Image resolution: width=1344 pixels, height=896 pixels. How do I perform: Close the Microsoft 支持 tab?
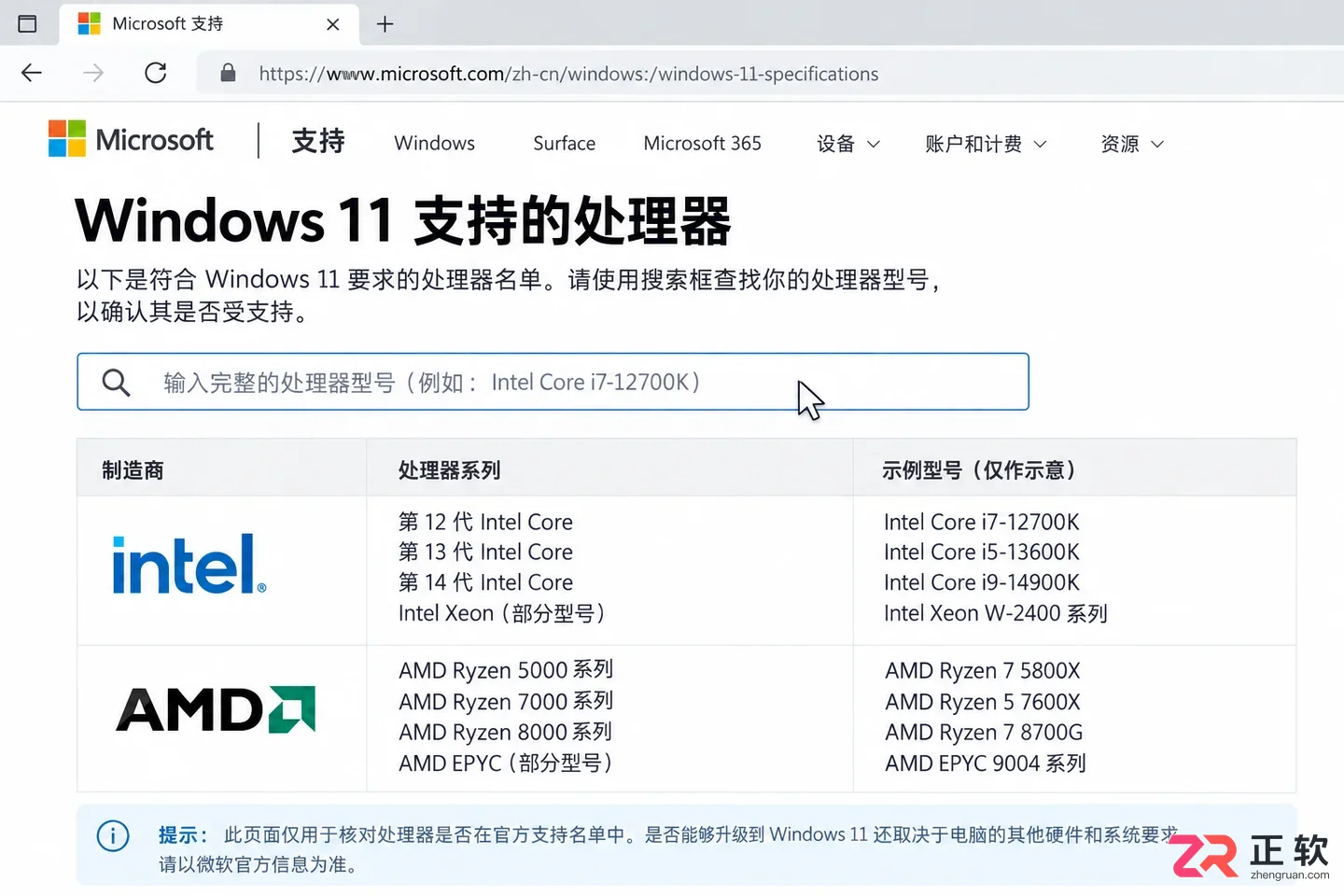(x=333, y=24)
